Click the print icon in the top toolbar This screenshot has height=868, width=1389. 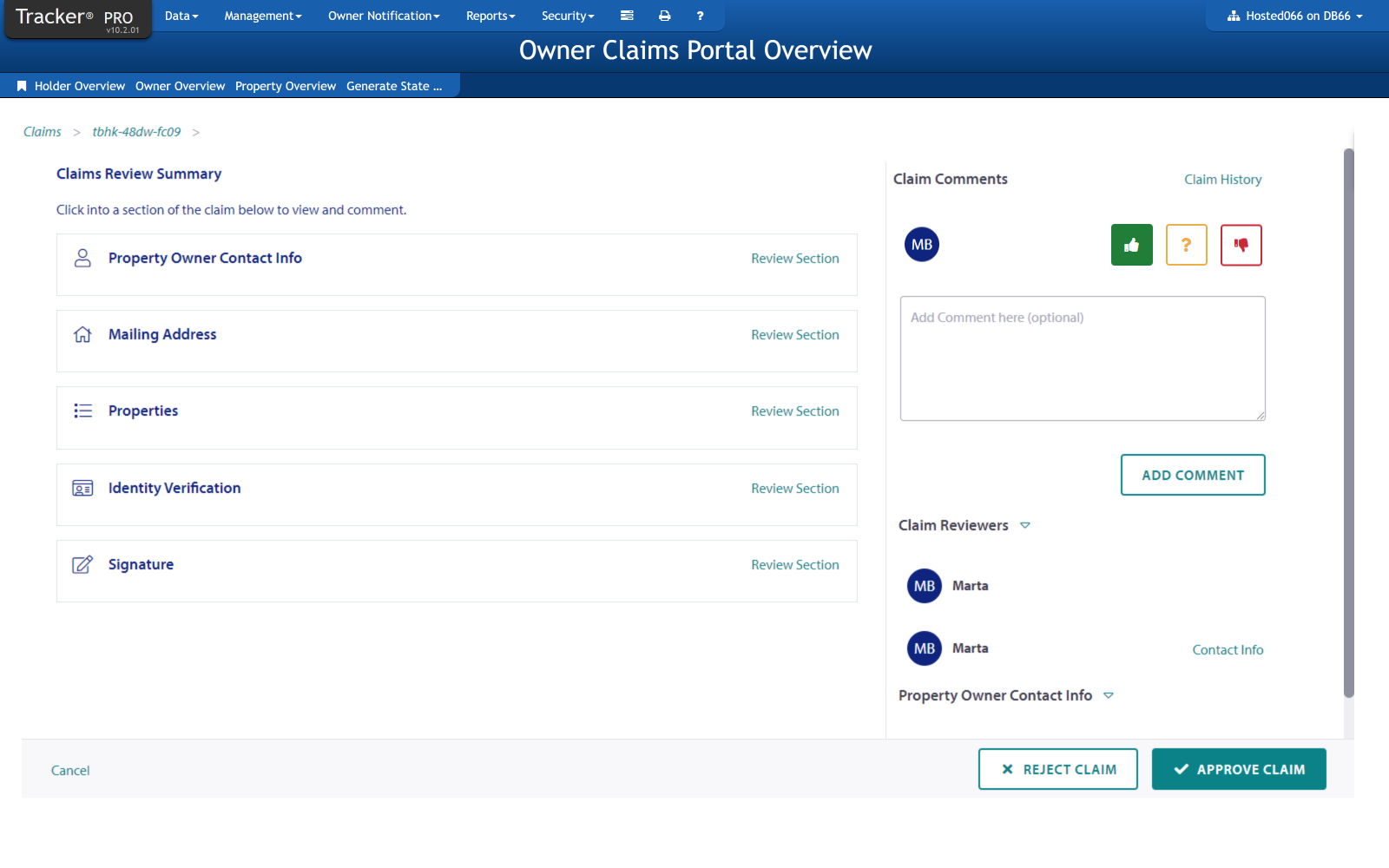coord(664,16)
